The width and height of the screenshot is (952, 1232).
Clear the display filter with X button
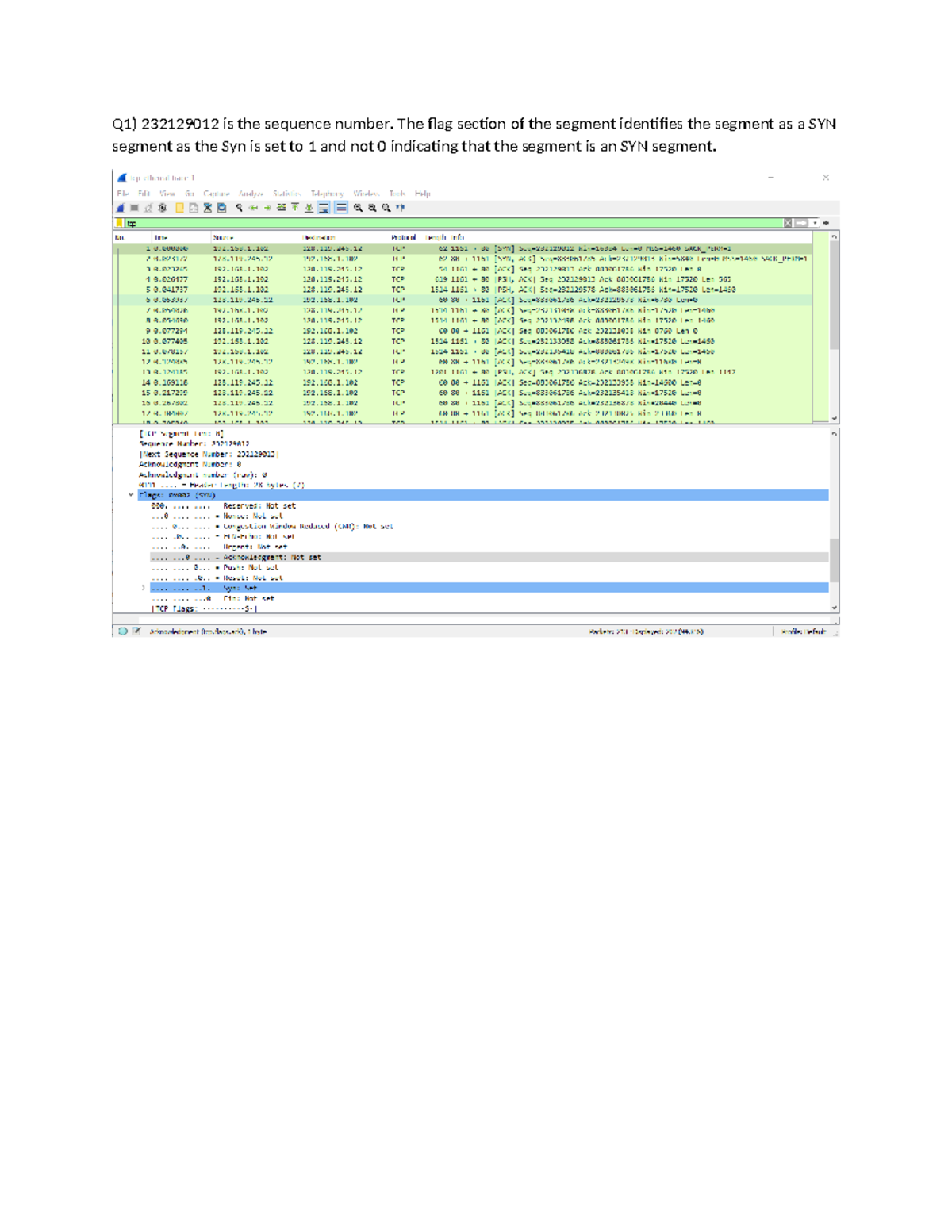click(788, 224)
